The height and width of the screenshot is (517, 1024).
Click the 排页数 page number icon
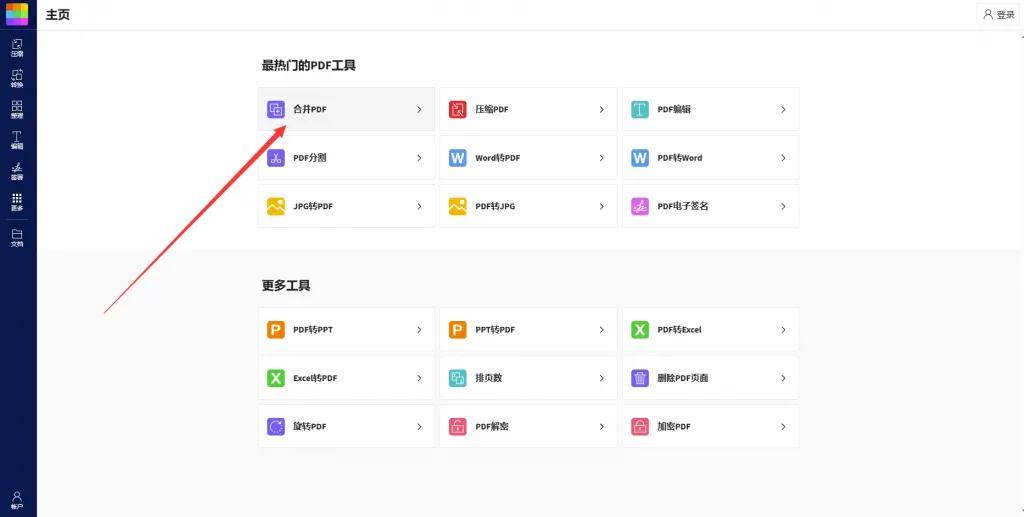pyautogui.click(x=458, y=378)
